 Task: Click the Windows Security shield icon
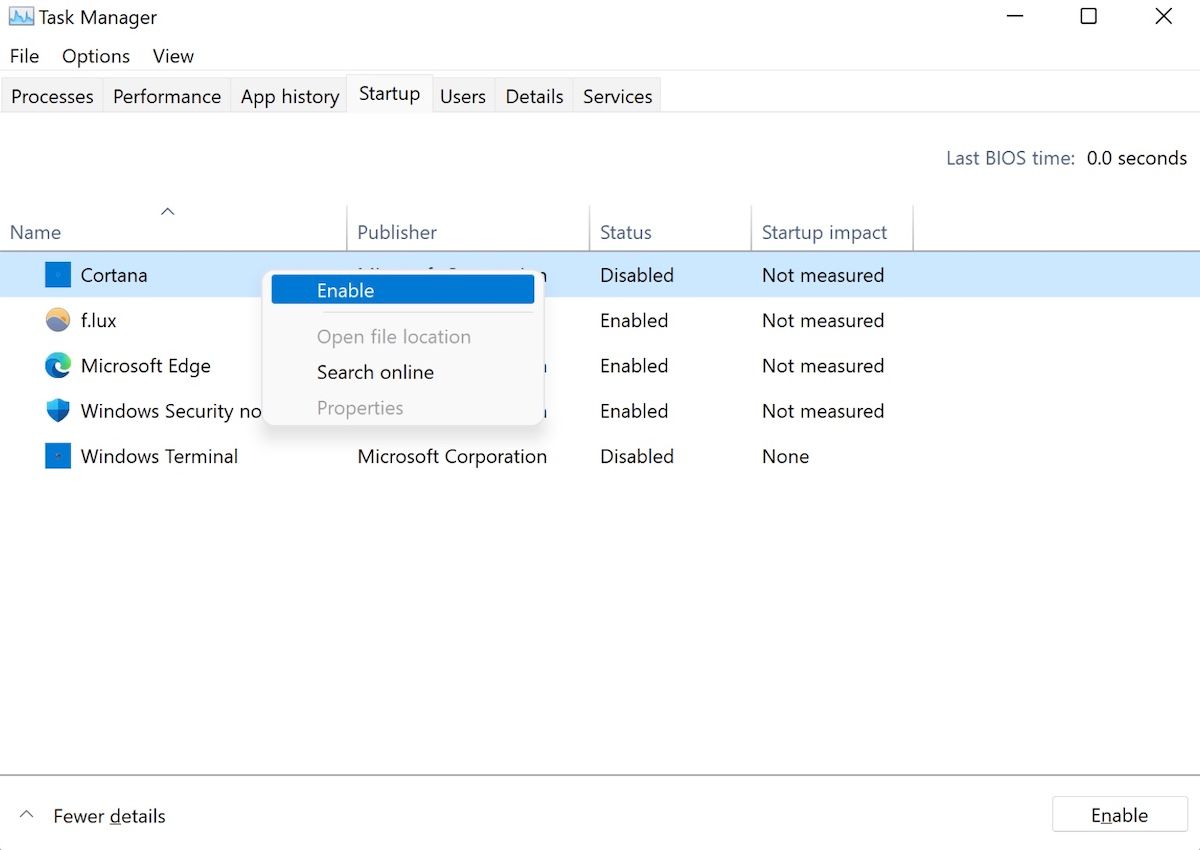coord(56,410)
